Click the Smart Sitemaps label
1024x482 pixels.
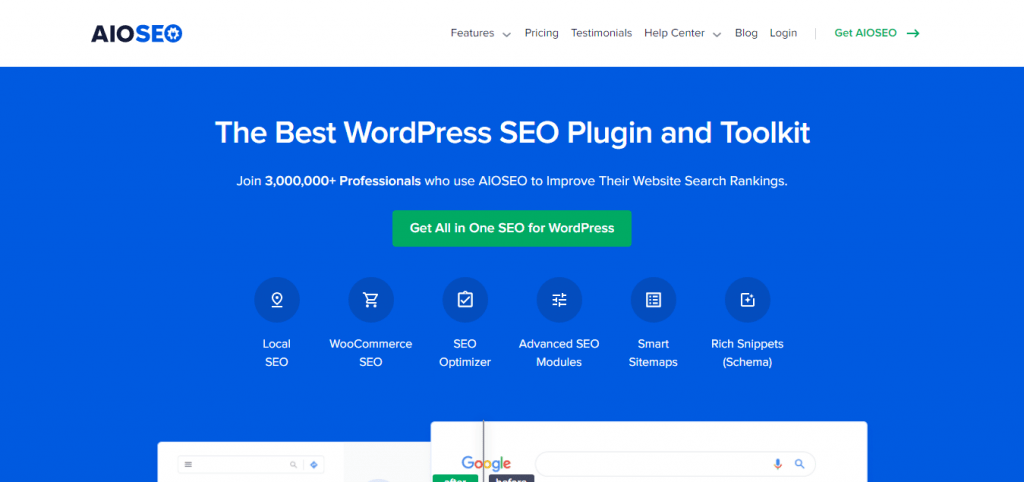[653, 353]
